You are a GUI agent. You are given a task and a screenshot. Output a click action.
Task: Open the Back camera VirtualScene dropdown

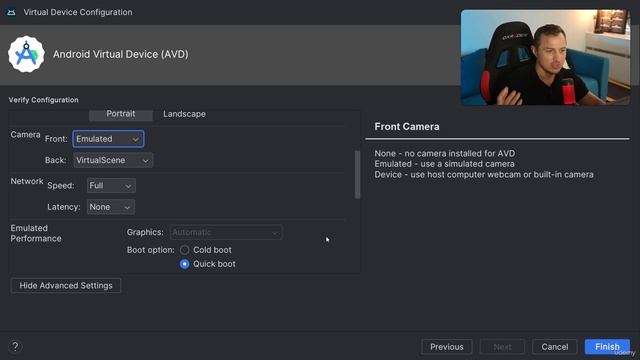(113, 160)
